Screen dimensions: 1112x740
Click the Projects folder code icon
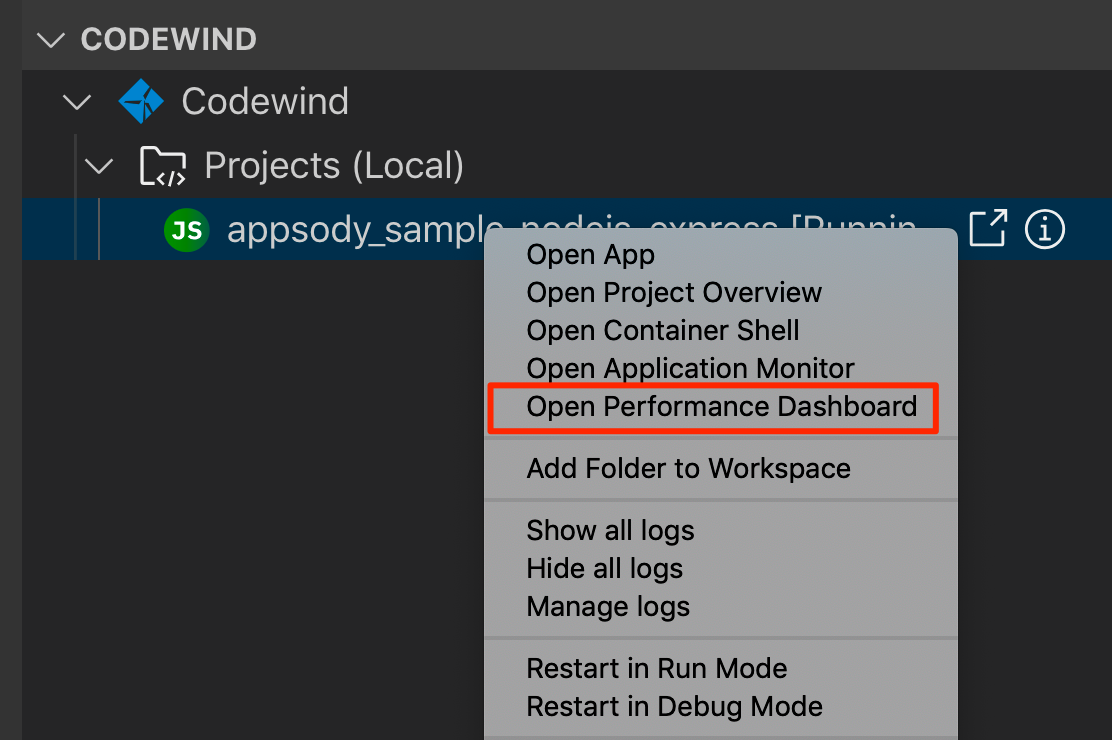(162, 165)
